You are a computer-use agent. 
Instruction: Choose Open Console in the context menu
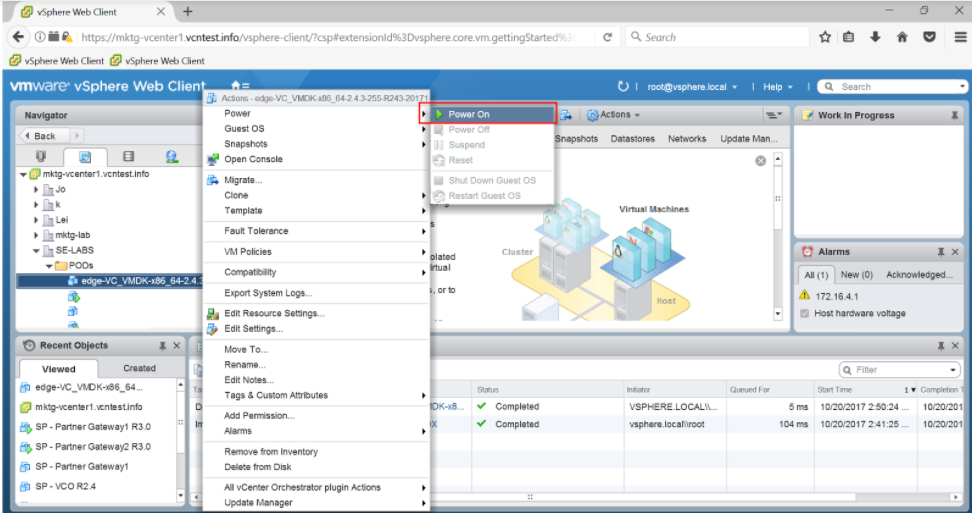coord(253,159)
